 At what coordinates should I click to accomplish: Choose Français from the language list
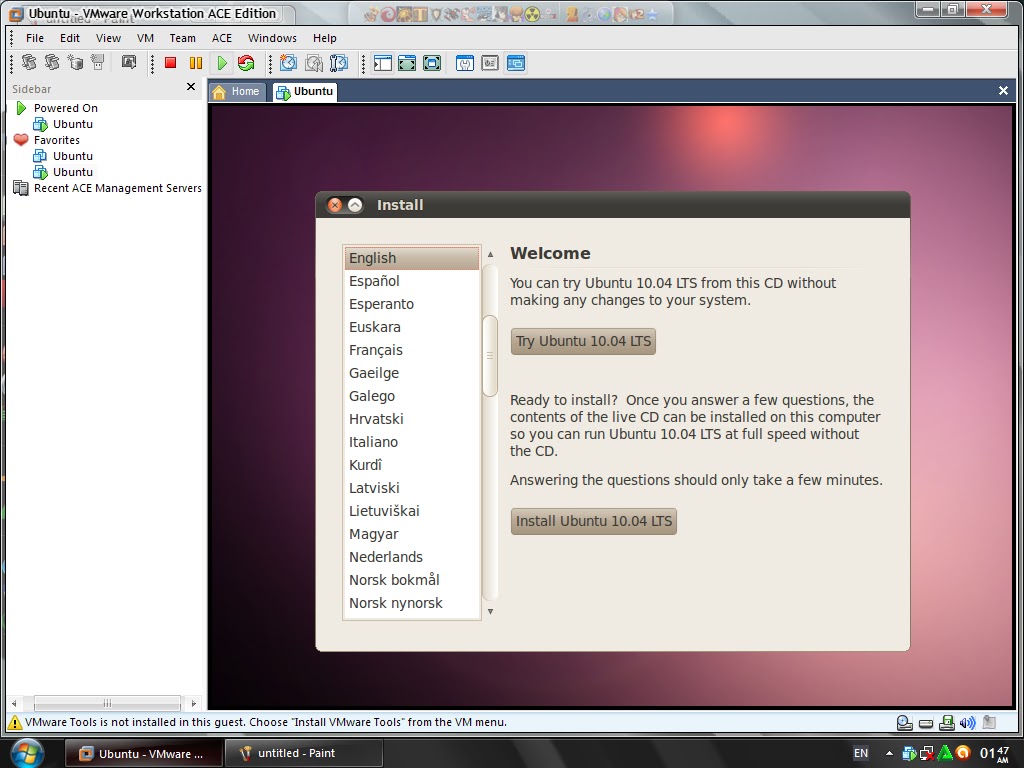coord(411,350)
